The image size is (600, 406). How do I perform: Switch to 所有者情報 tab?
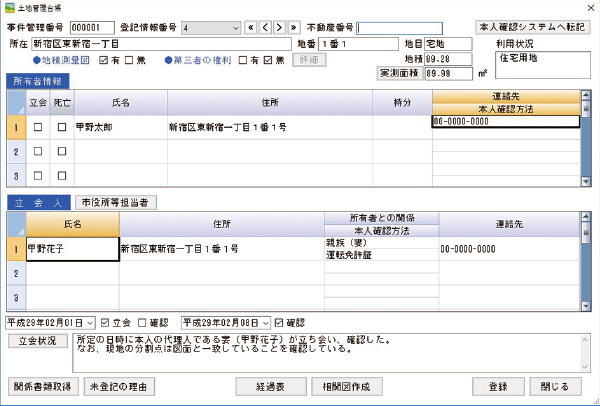pos(39,80)
